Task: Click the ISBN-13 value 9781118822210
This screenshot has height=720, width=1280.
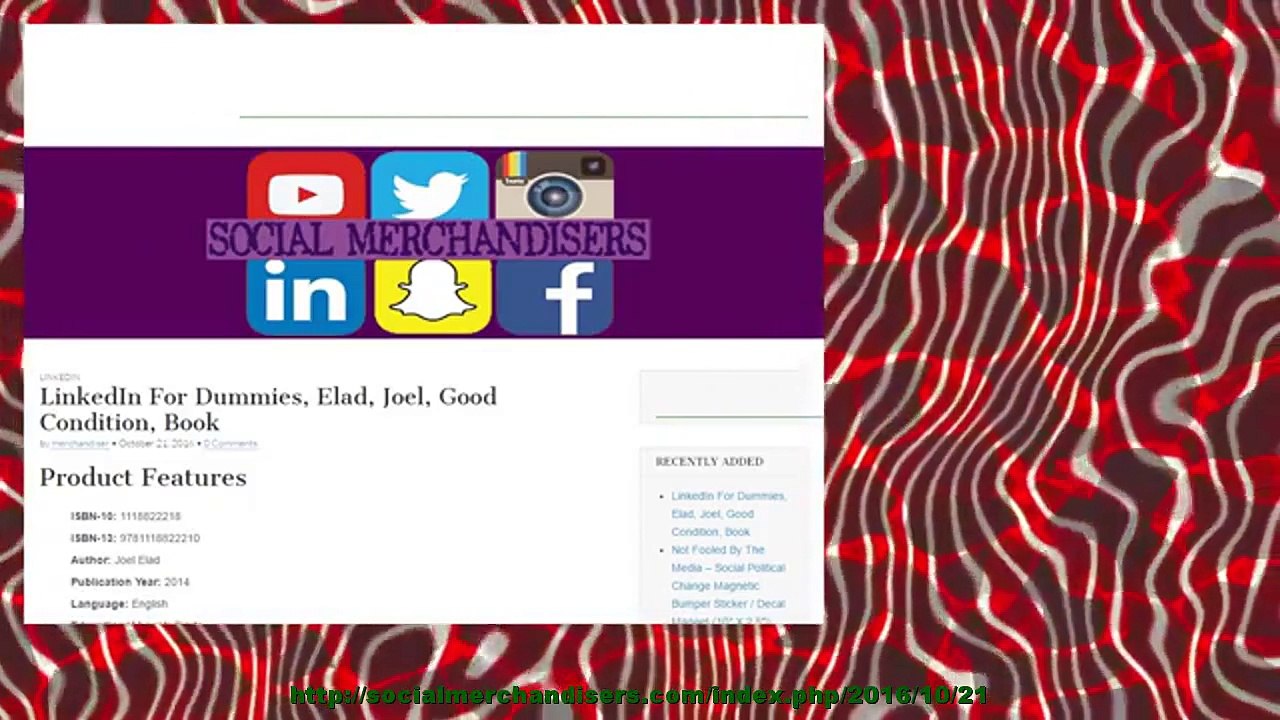Action: (159, 538)
